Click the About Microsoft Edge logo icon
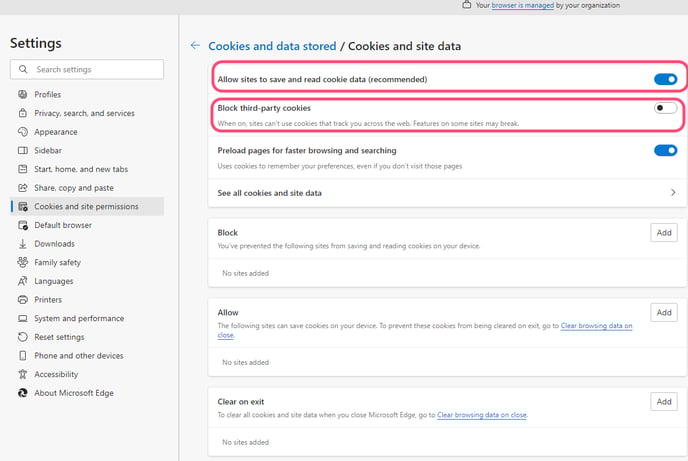This screenshot has height=461, width=688. 23,393
